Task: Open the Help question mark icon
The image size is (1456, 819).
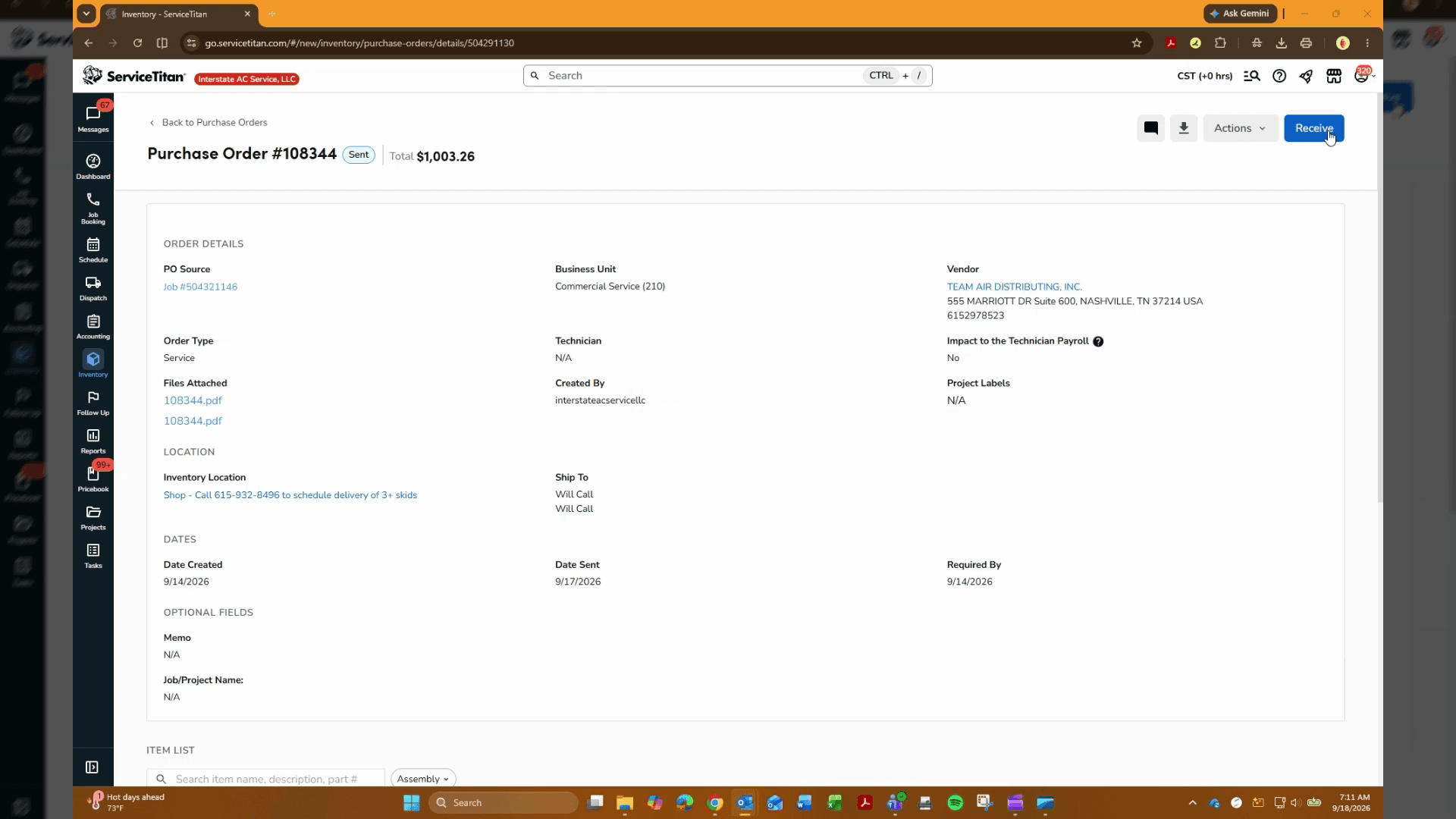Action: (x=1279, y=76)
